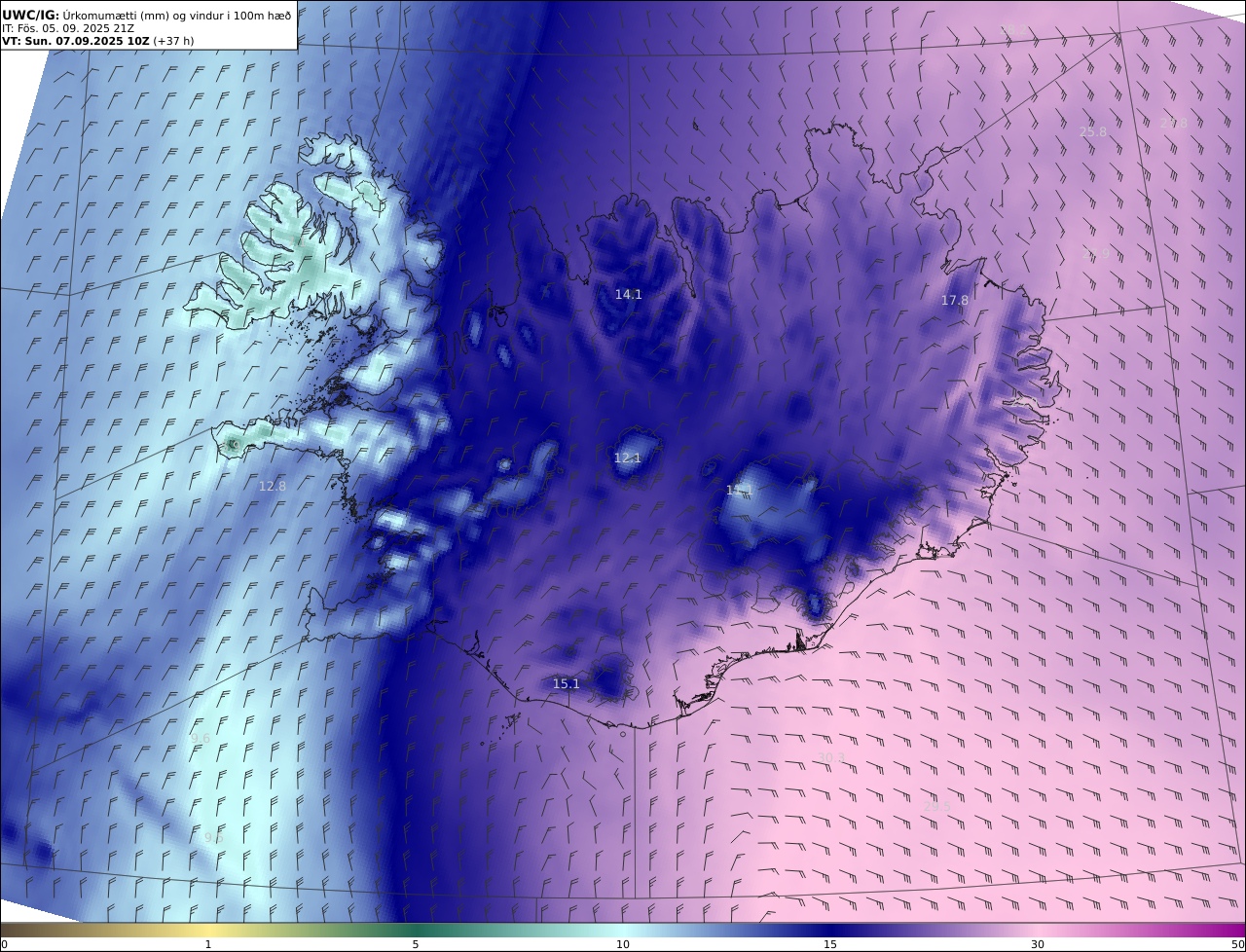Click the 12.1 value in central Iceland
Screen dimensions: 1246x952
click(x=627, y=458)
